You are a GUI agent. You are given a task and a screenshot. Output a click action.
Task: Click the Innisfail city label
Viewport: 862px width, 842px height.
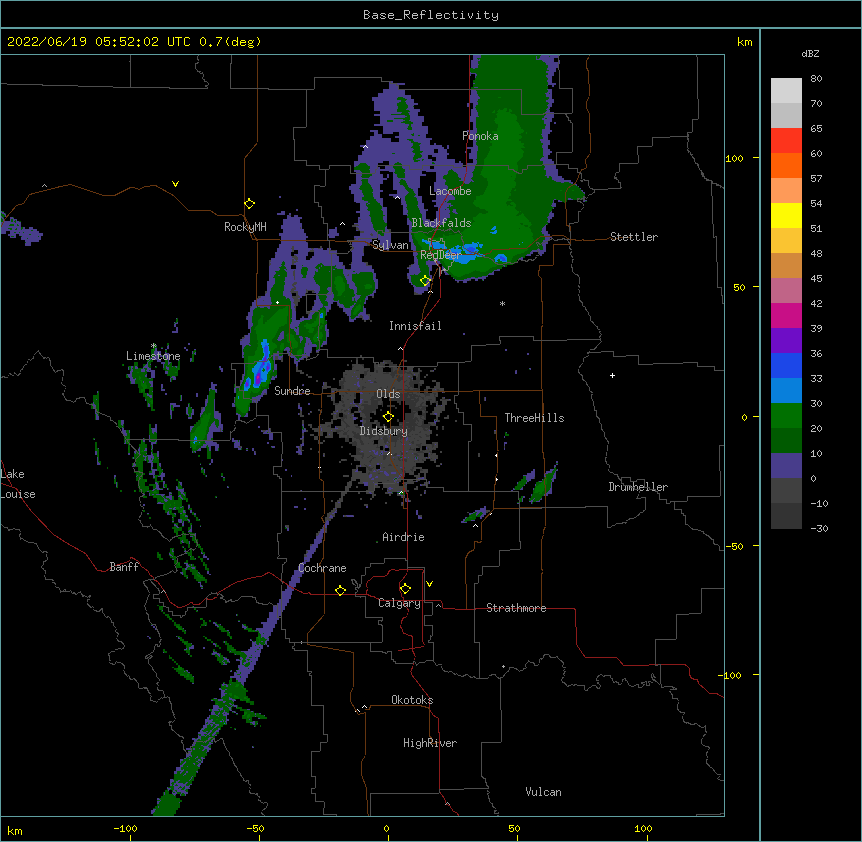click(415, 326)
